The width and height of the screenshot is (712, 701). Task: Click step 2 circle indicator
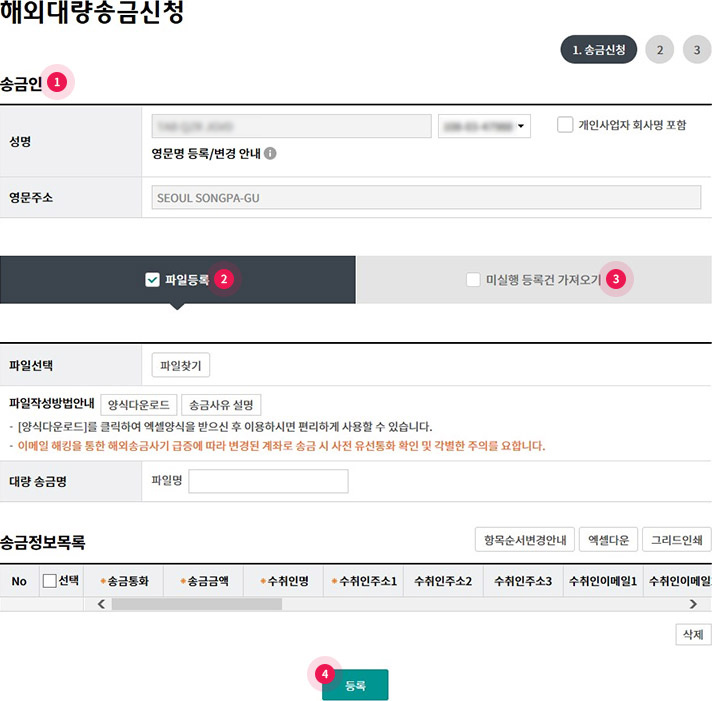point(660,50)
